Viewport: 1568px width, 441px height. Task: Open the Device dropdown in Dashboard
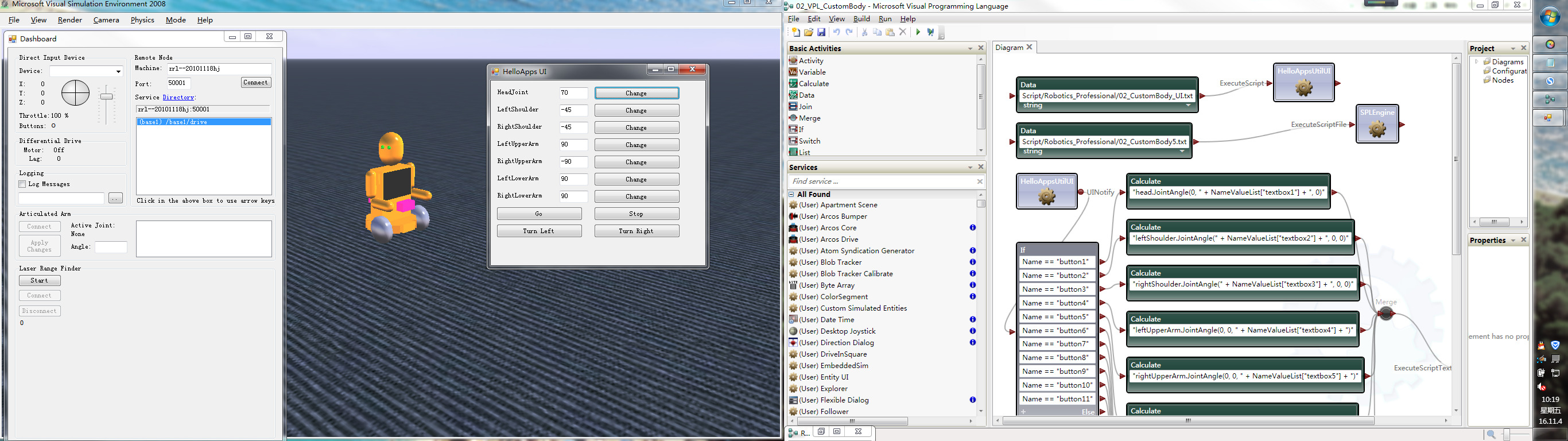(118, 72)
